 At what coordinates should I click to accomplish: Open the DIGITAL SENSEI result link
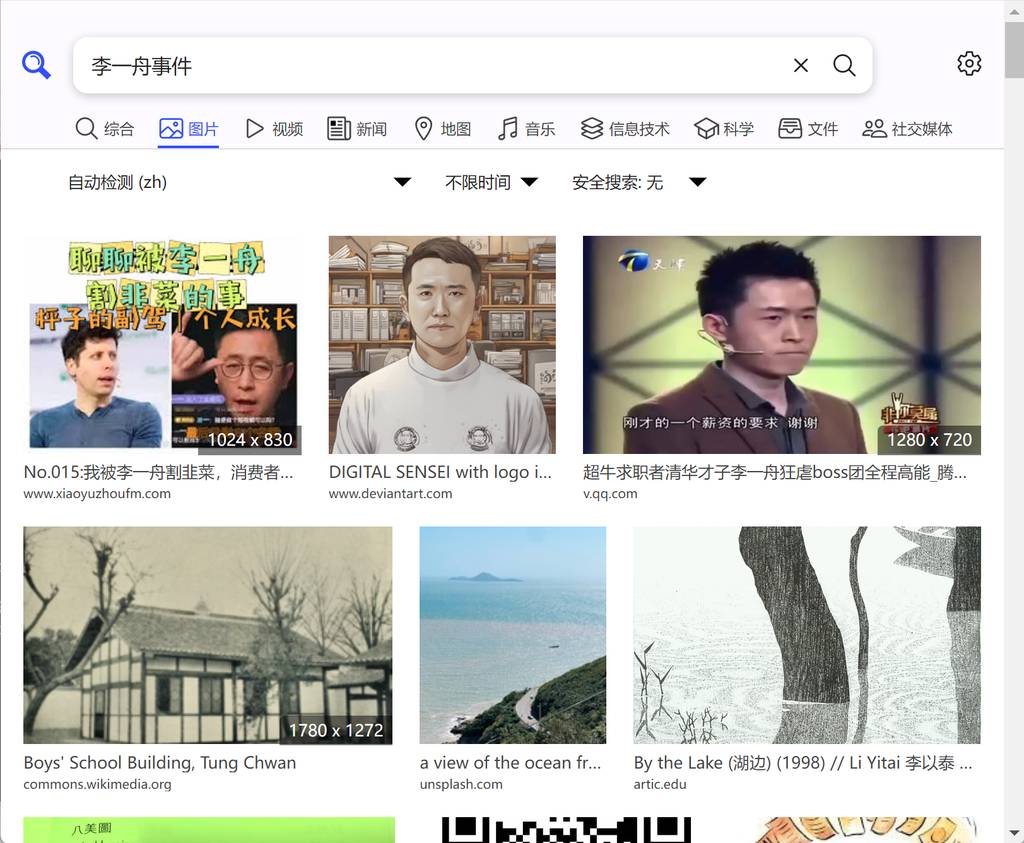coord(440,472)
